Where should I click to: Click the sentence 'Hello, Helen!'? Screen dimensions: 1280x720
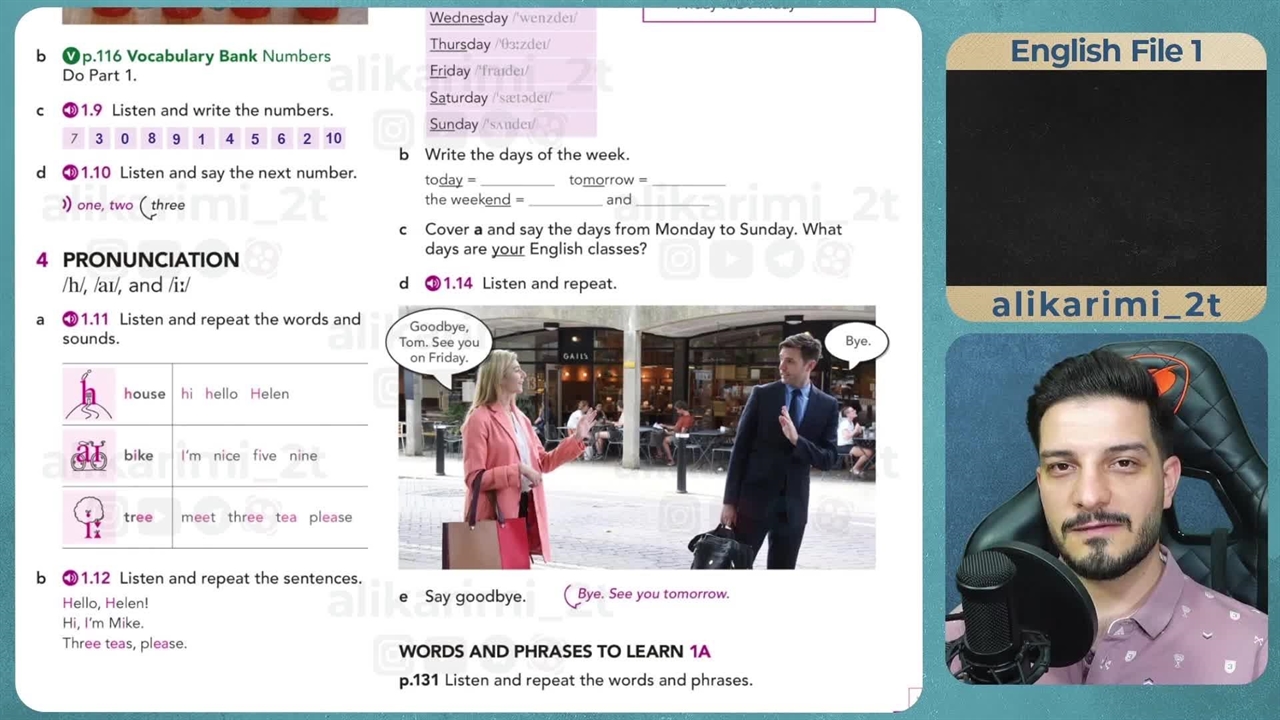click(x=105, y=603)
